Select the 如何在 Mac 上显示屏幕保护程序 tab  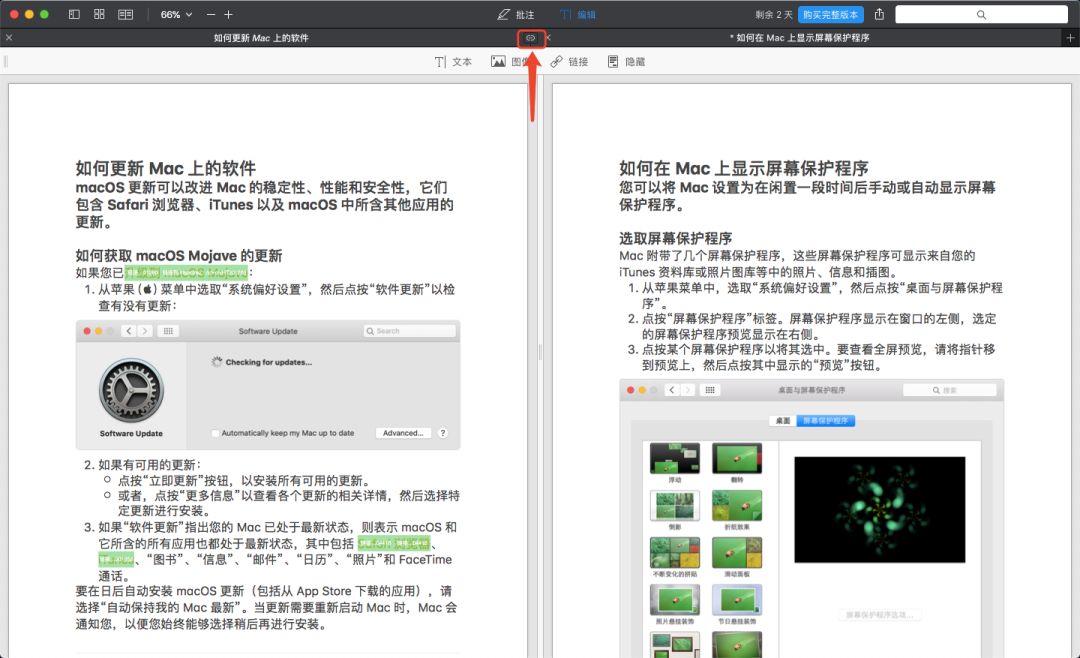click(800, 38)
